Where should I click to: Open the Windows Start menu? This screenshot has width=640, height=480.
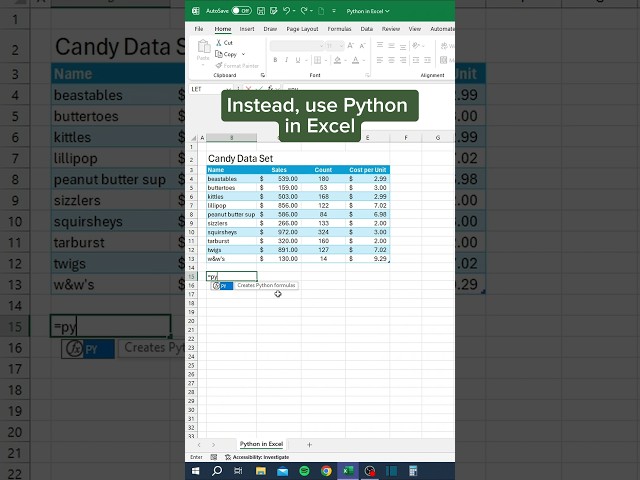(x=196, y=471)
